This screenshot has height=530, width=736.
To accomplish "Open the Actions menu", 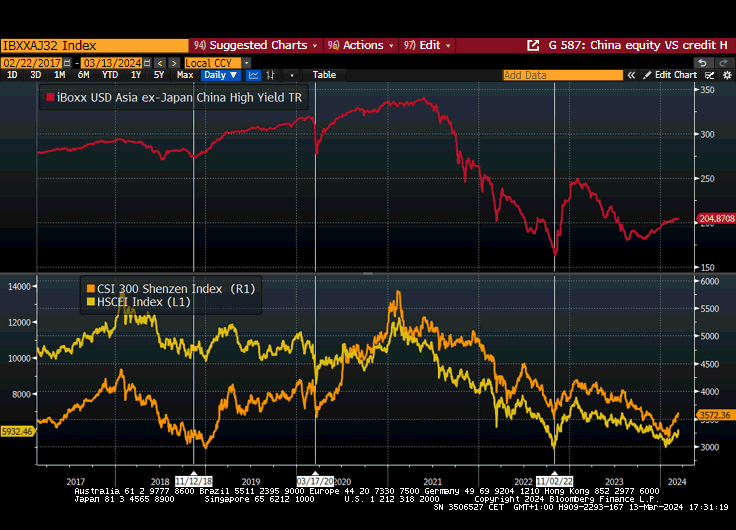I will pos(360,46).
